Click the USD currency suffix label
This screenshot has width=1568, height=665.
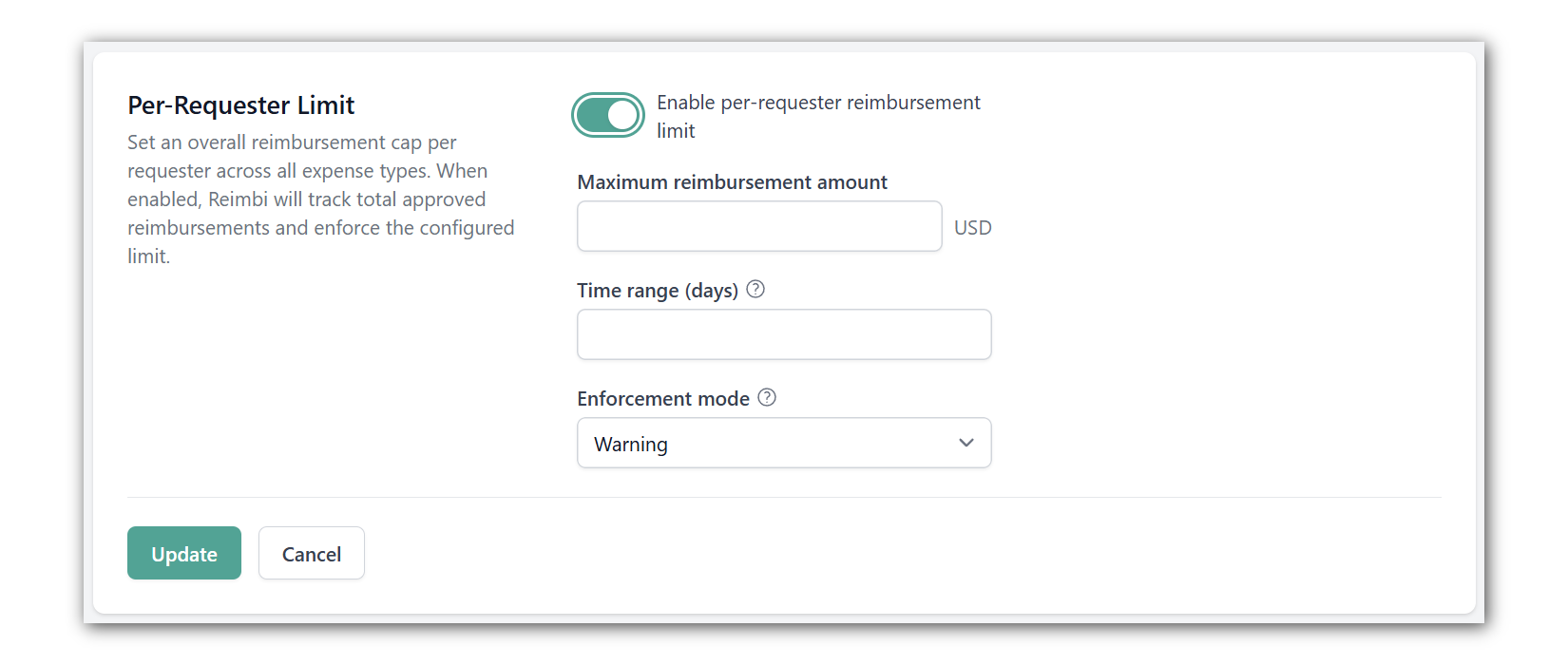(x=973, y=228)
